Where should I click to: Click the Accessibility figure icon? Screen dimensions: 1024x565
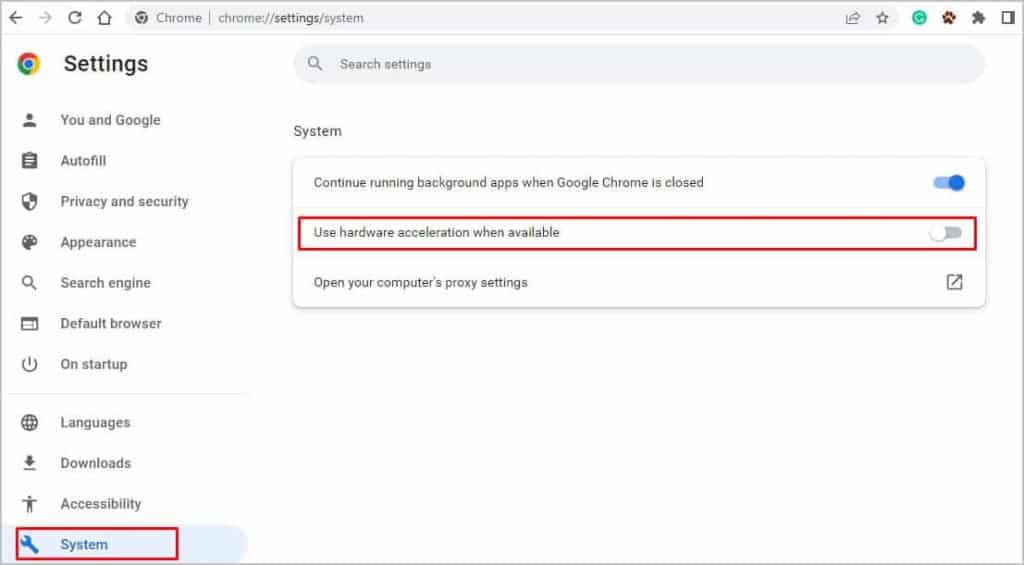coord(29,504)
